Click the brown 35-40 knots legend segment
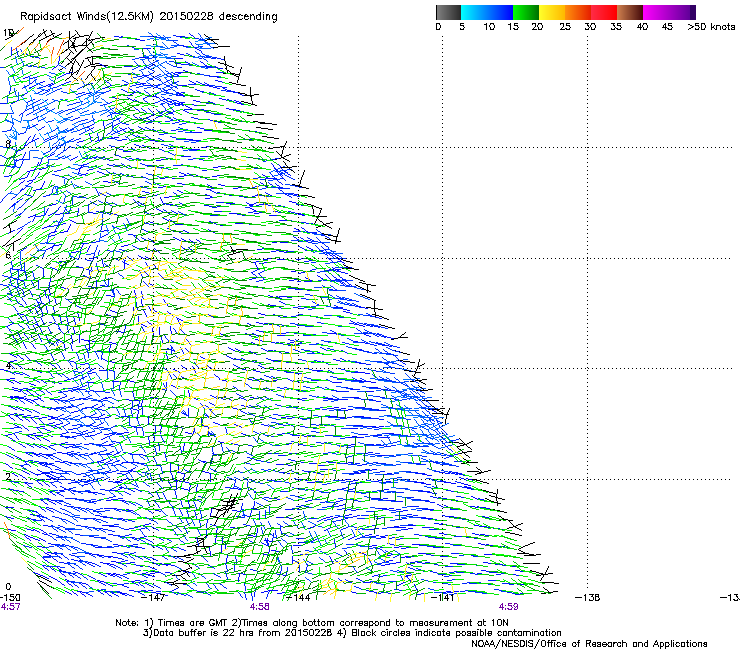 tap(630, 12)
